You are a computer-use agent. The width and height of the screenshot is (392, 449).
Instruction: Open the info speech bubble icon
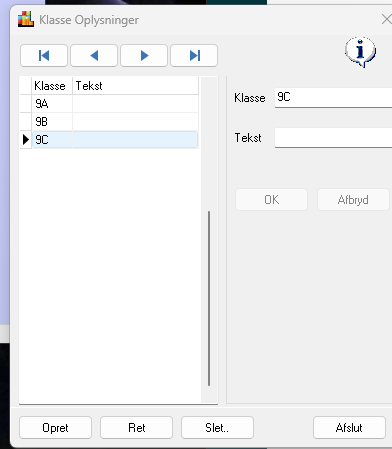point(360,52)
